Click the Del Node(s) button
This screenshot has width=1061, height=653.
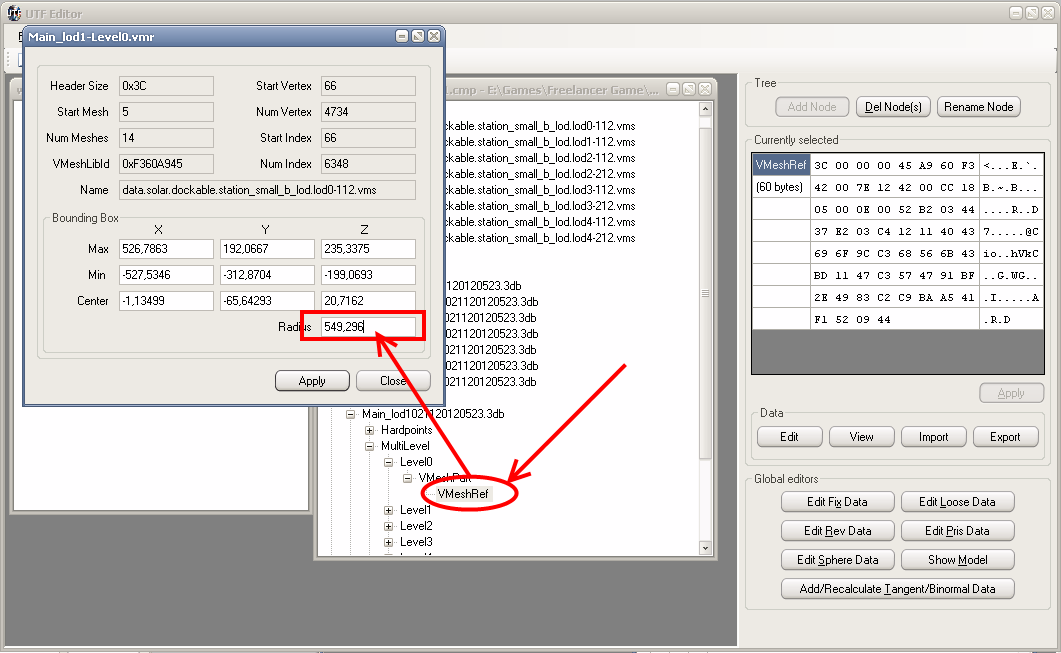click(x=893, y=107)
